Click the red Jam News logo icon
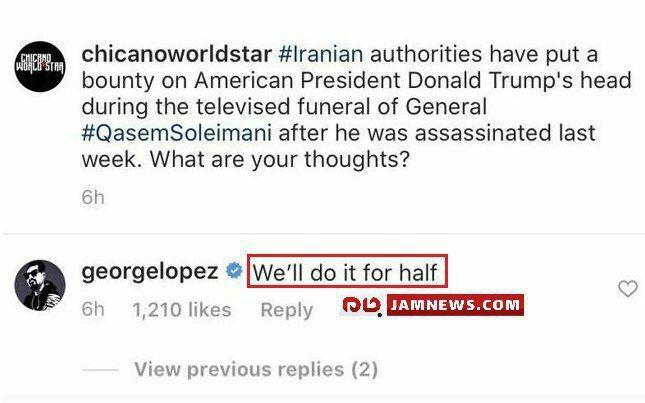Viewport: 645px width, 403px height. pos(362,305)
